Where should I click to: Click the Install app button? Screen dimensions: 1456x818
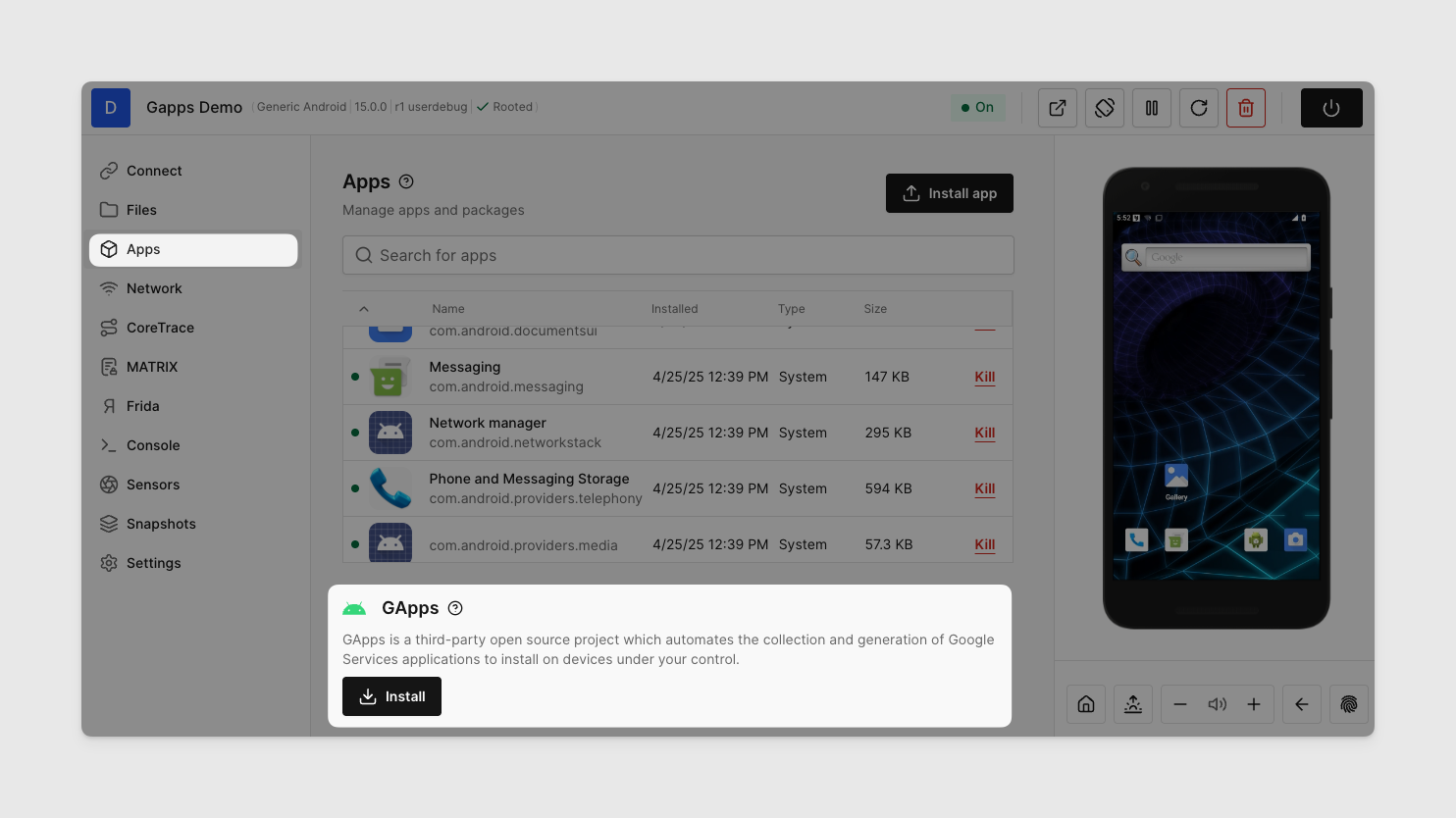click(950, 193)
